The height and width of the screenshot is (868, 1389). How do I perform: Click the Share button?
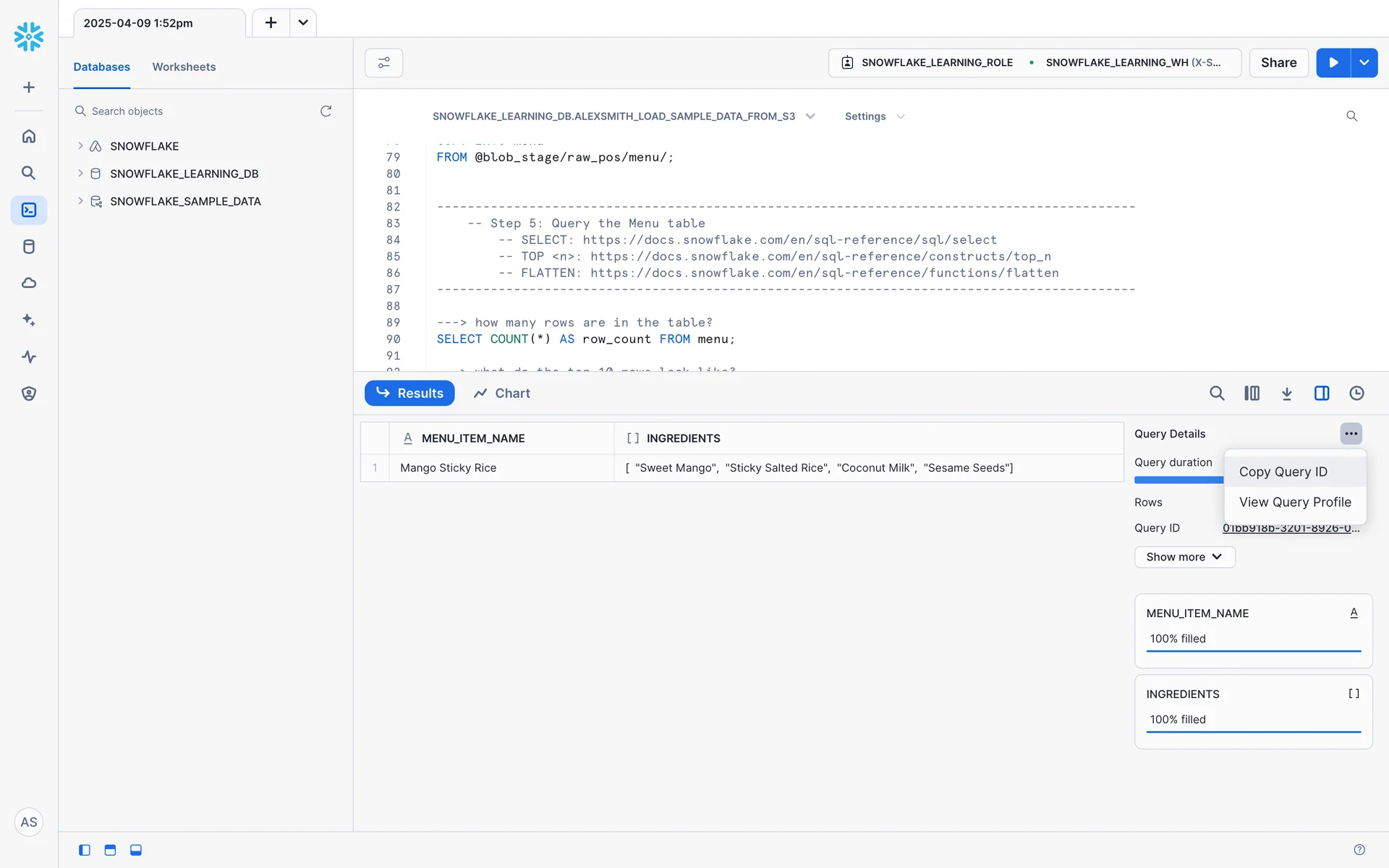pos(1278,63)
